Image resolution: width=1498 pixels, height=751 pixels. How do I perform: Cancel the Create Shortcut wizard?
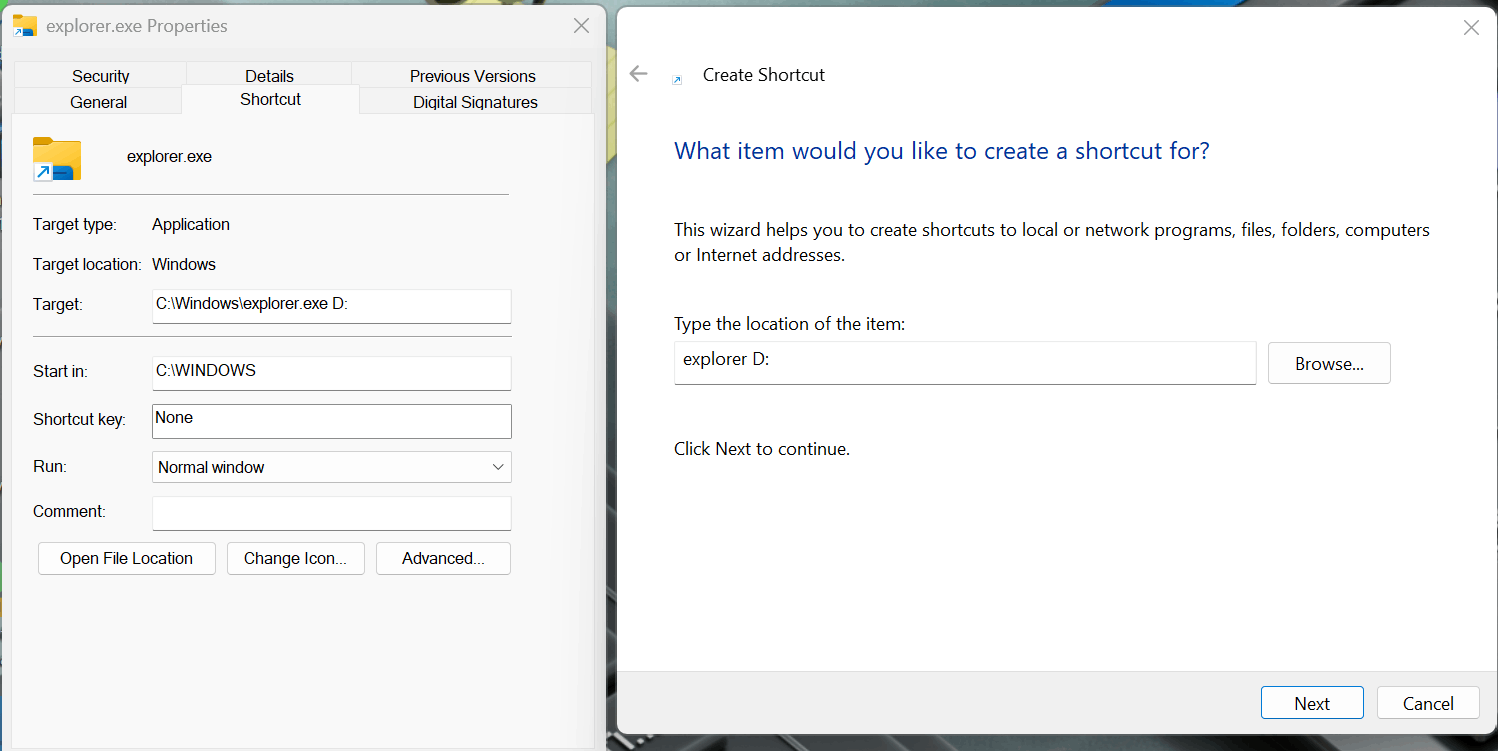1428,703
